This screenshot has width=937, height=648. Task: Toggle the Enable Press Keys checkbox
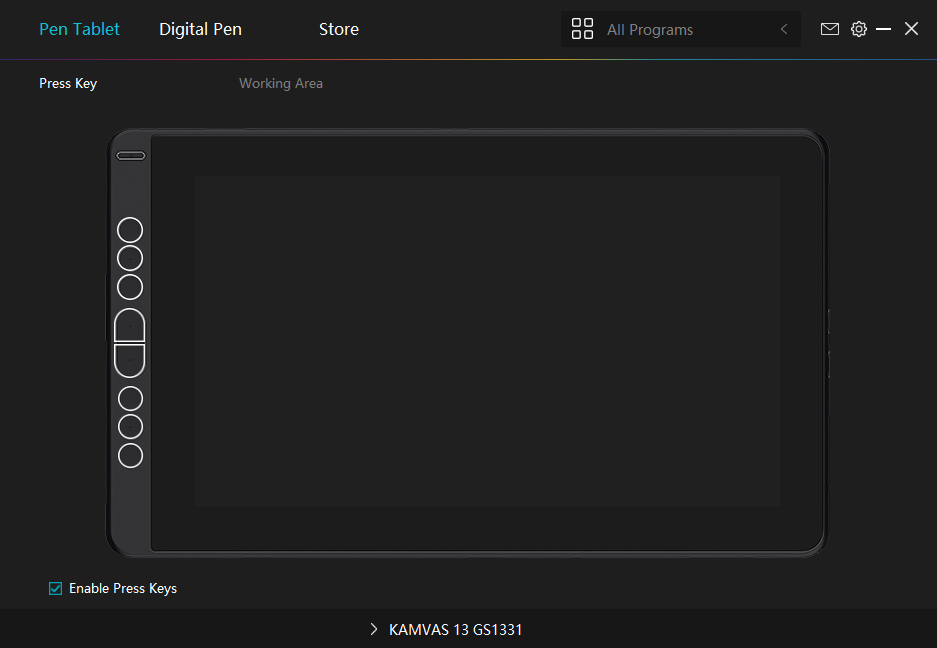tap(55, 589)
